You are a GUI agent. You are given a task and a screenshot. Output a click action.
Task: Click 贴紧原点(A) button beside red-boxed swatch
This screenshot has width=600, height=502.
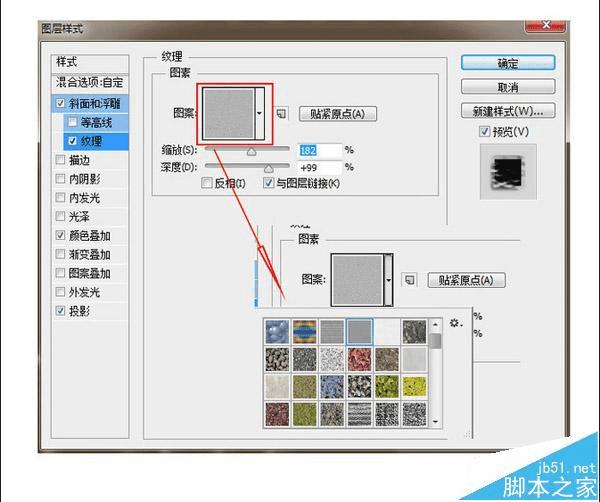click(338, 114)
